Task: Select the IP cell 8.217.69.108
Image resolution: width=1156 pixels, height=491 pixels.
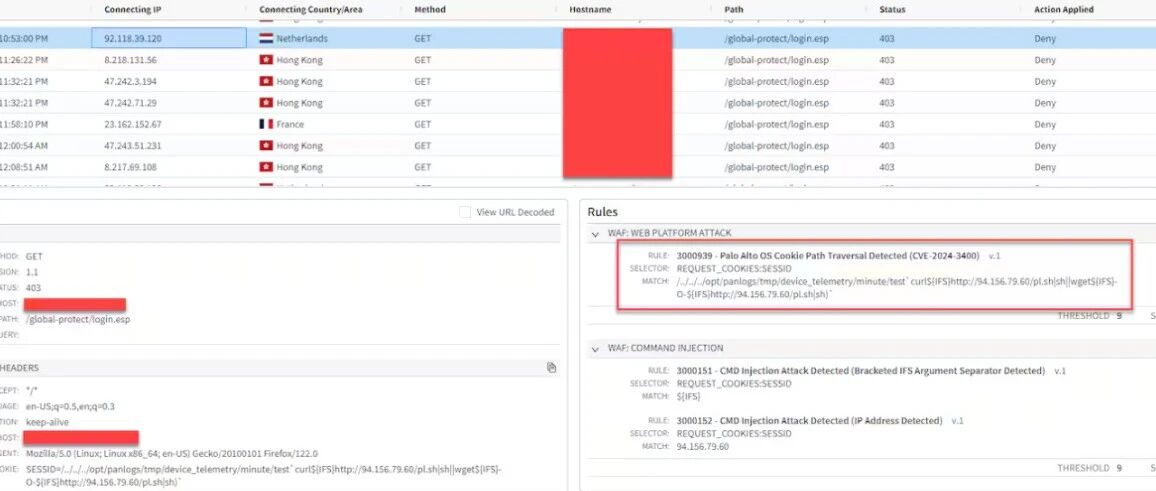Action: [130, 167]
